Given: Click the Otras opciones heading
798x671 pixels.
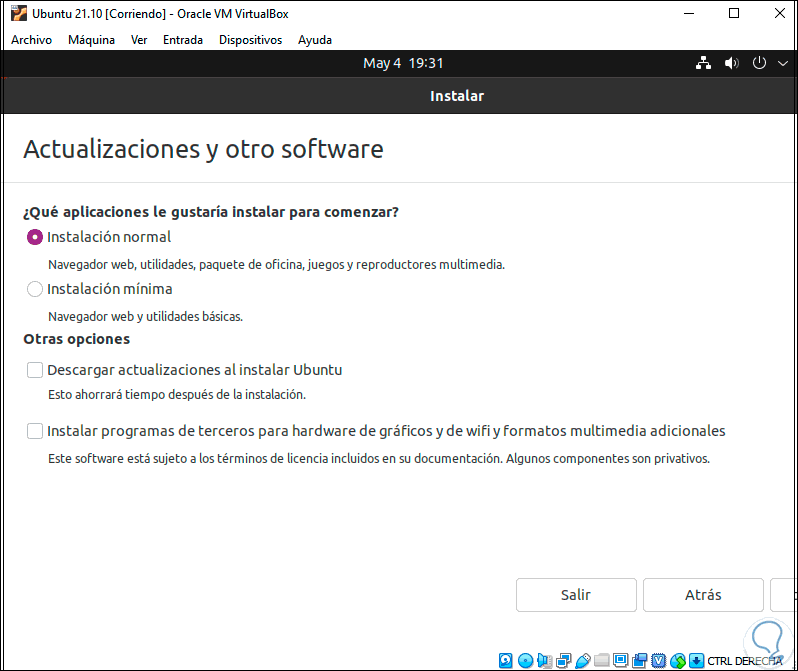Looking at the screenshot, I should tap(77, 339).
